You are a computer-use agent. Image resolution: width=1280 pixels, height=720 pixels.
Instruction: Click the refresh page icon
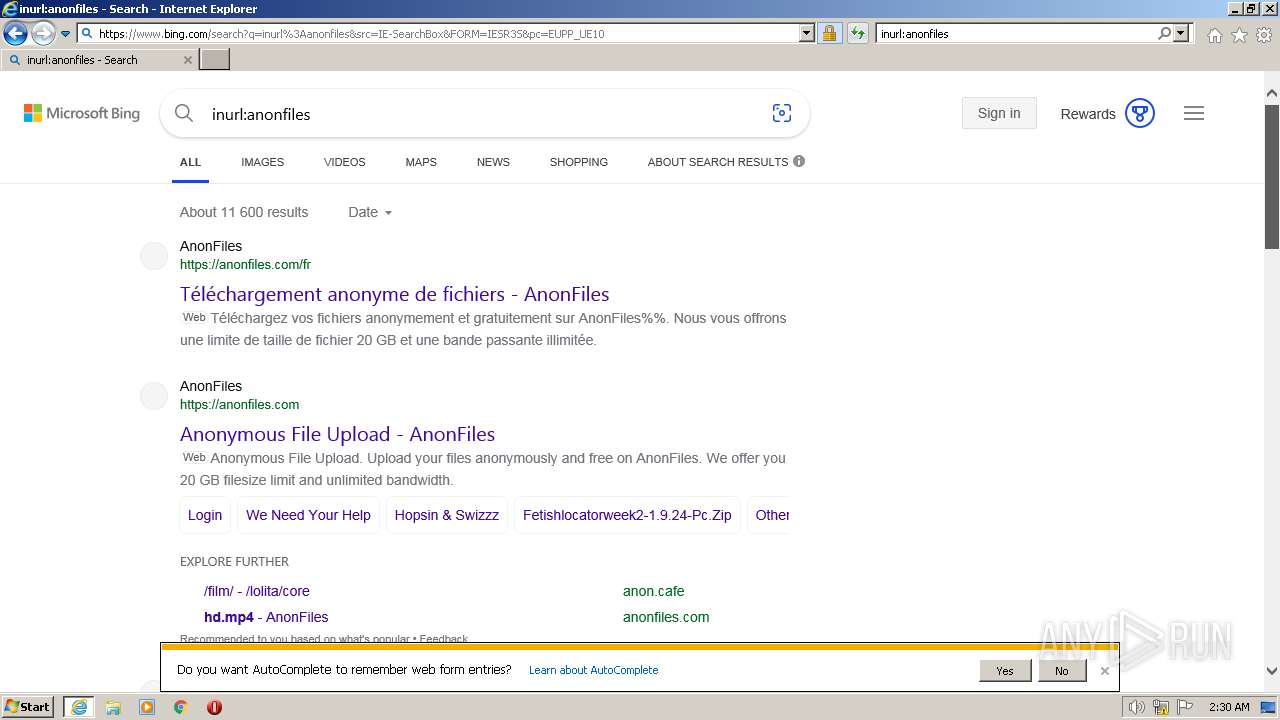pos(857,33)
